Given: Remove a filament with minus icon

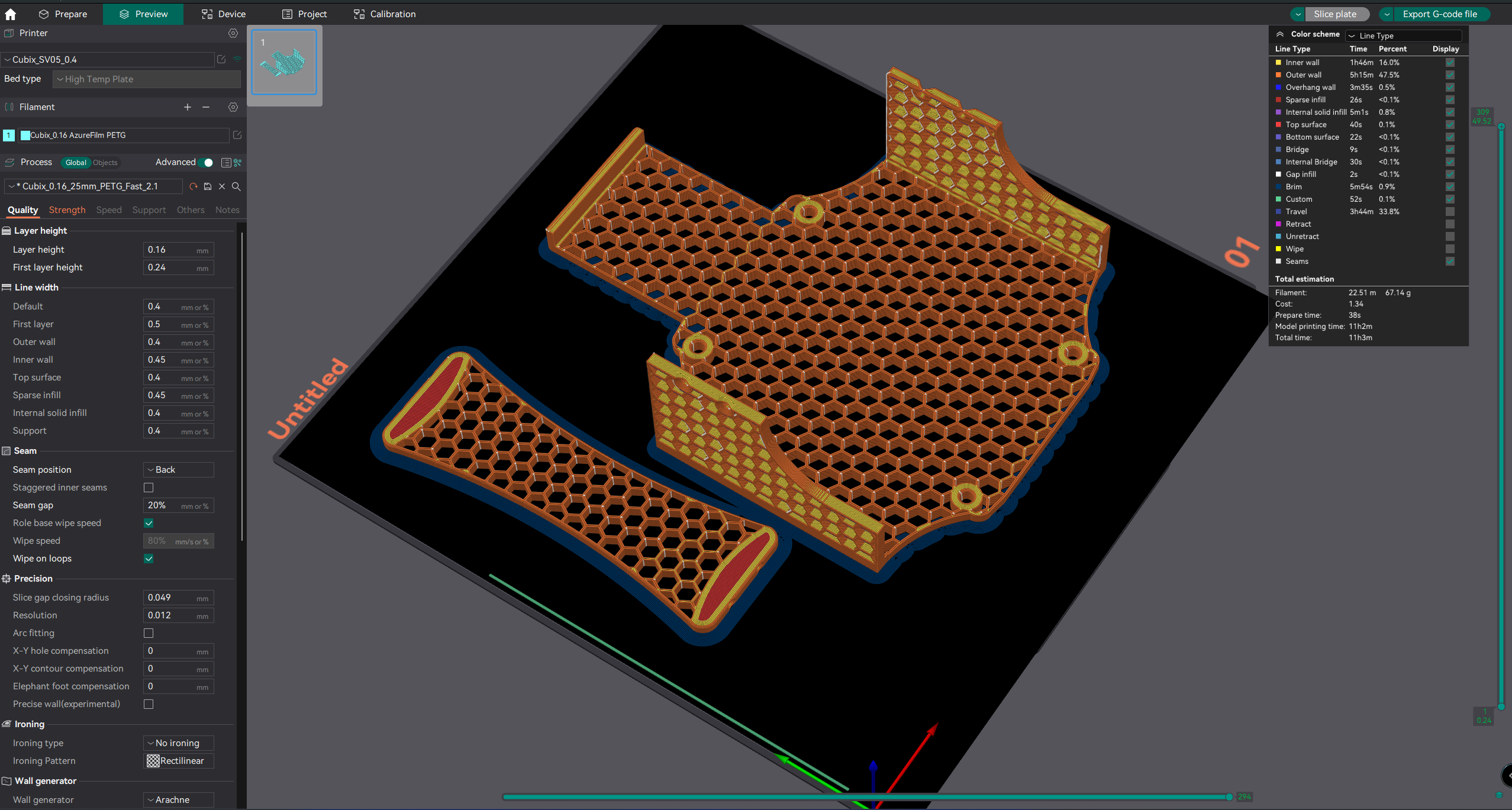Looking at the screenshot, I should coord(206,107).
